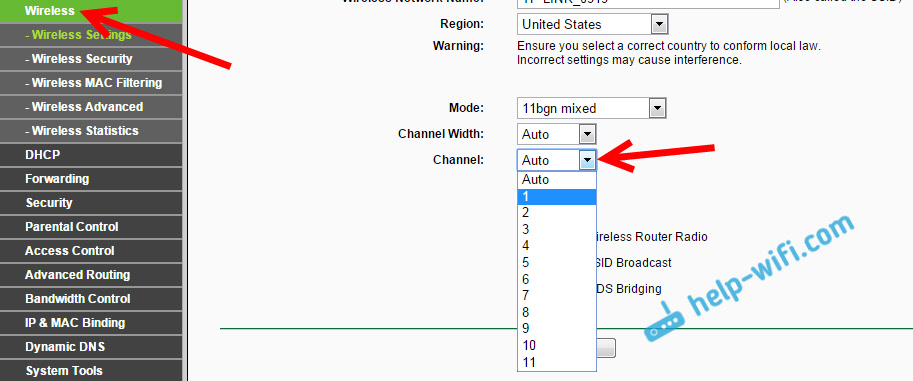Go to Wireless Advanced settings
The height and width of the screenshot is (381, 913).
tap(91, 107)
